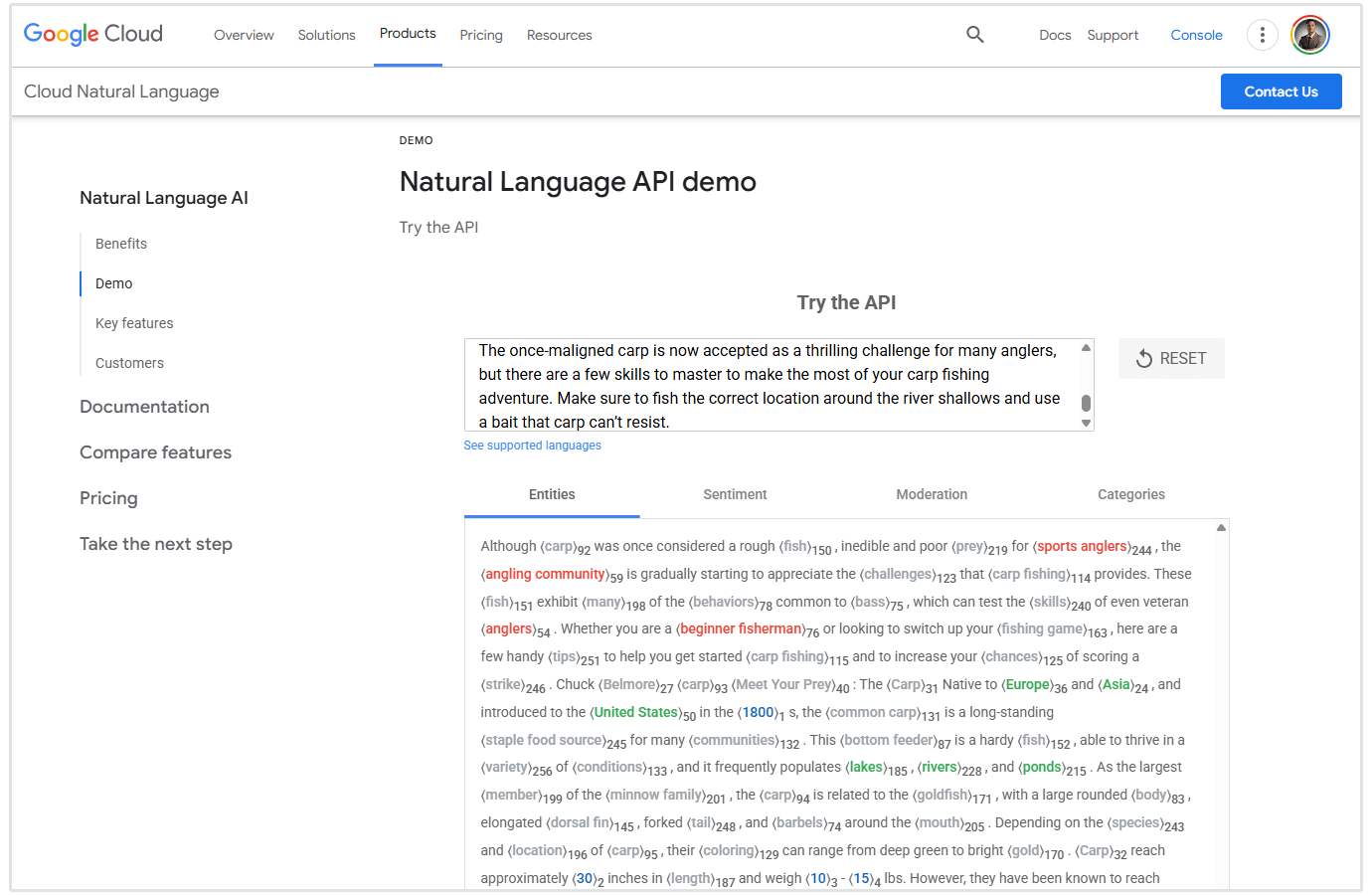
Task: Open the Products menu
Action: (x=408, y=32)
